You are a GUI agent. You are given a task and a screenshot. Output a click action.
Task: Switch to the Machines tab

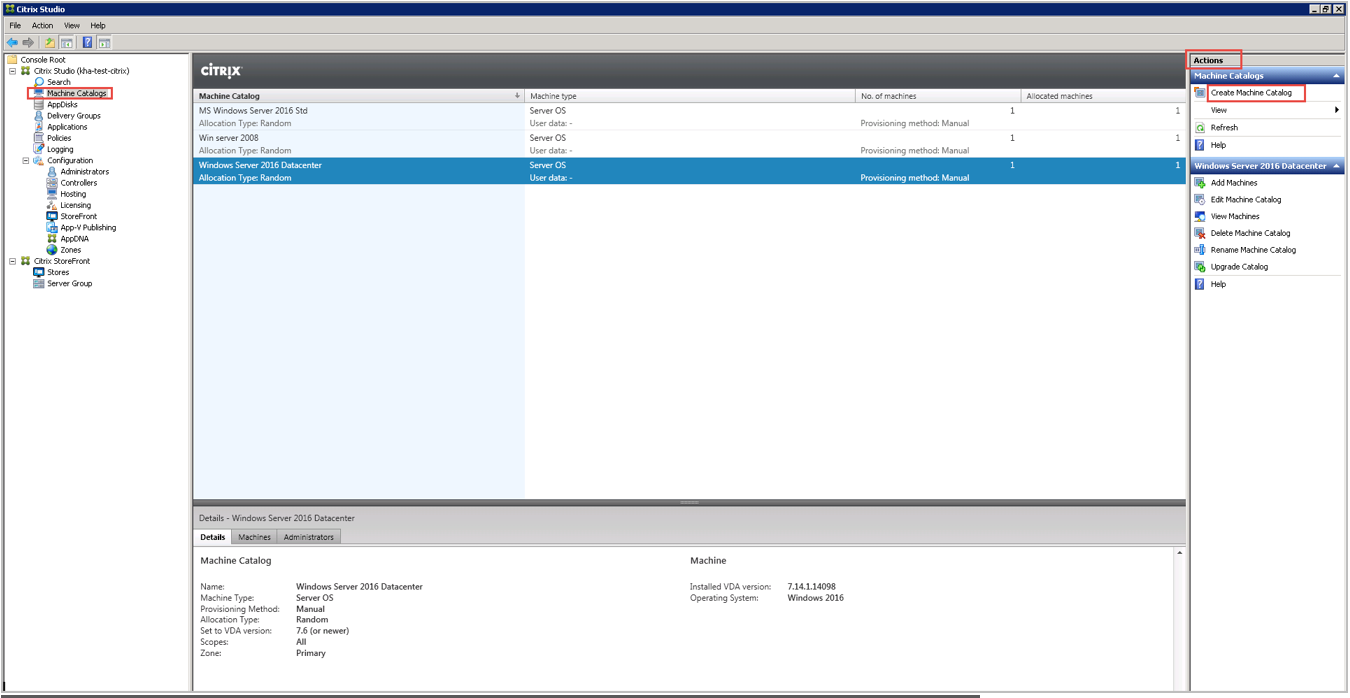(254, 537)
